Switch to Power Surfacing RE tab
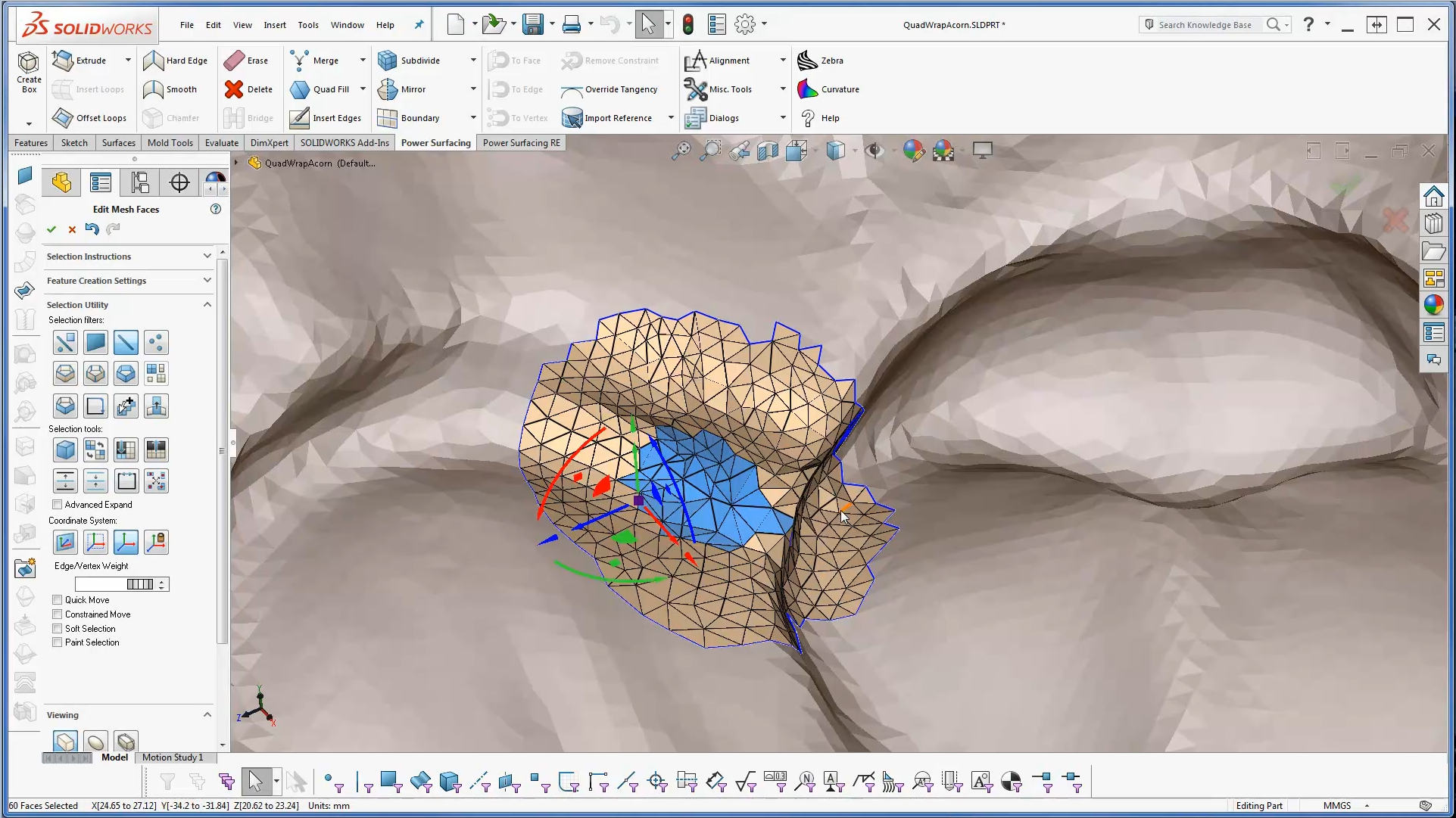This screenshot has height=818, width=1456. pos(522,143)
